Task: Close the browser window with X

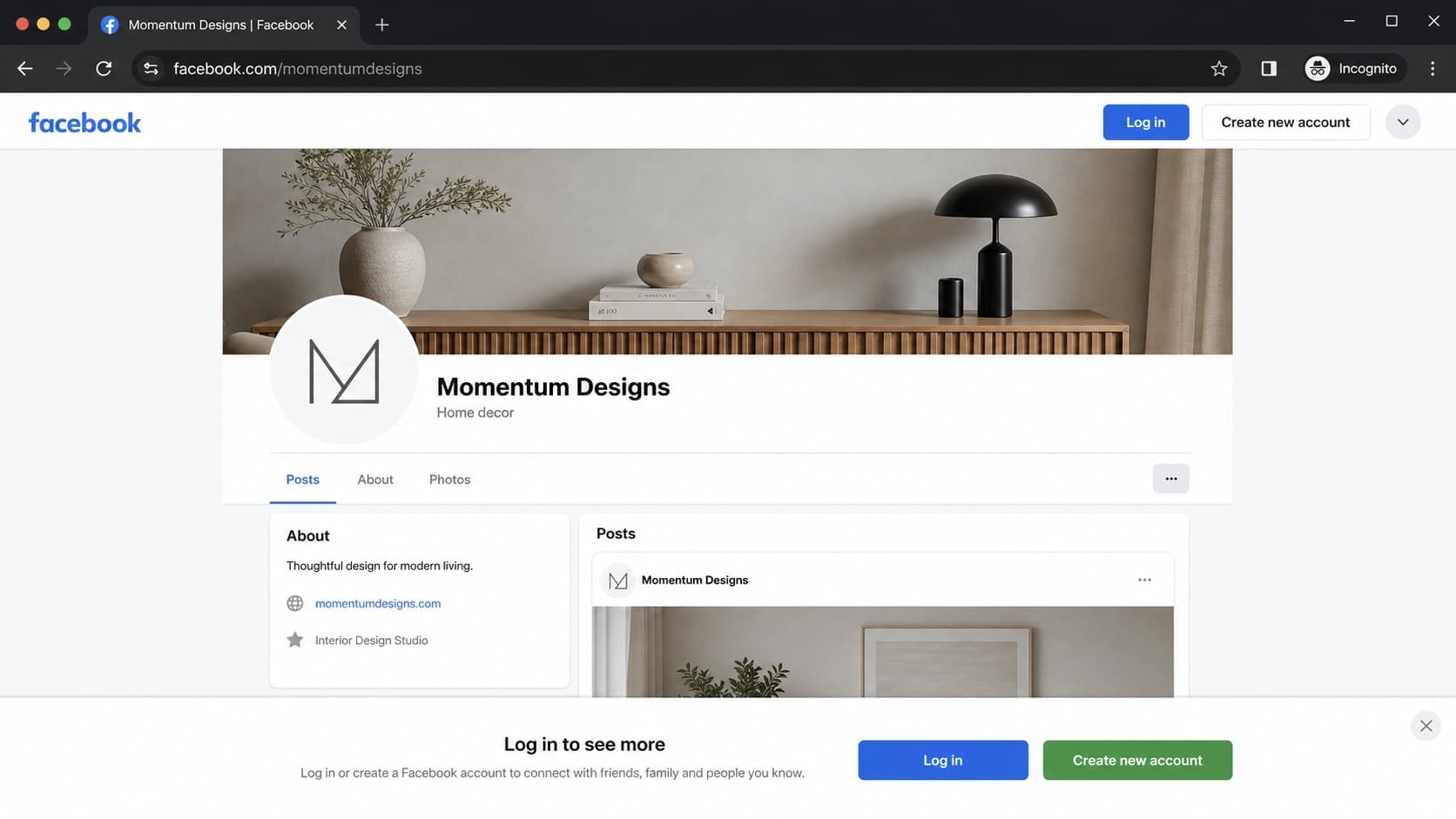Action: 1433,21
